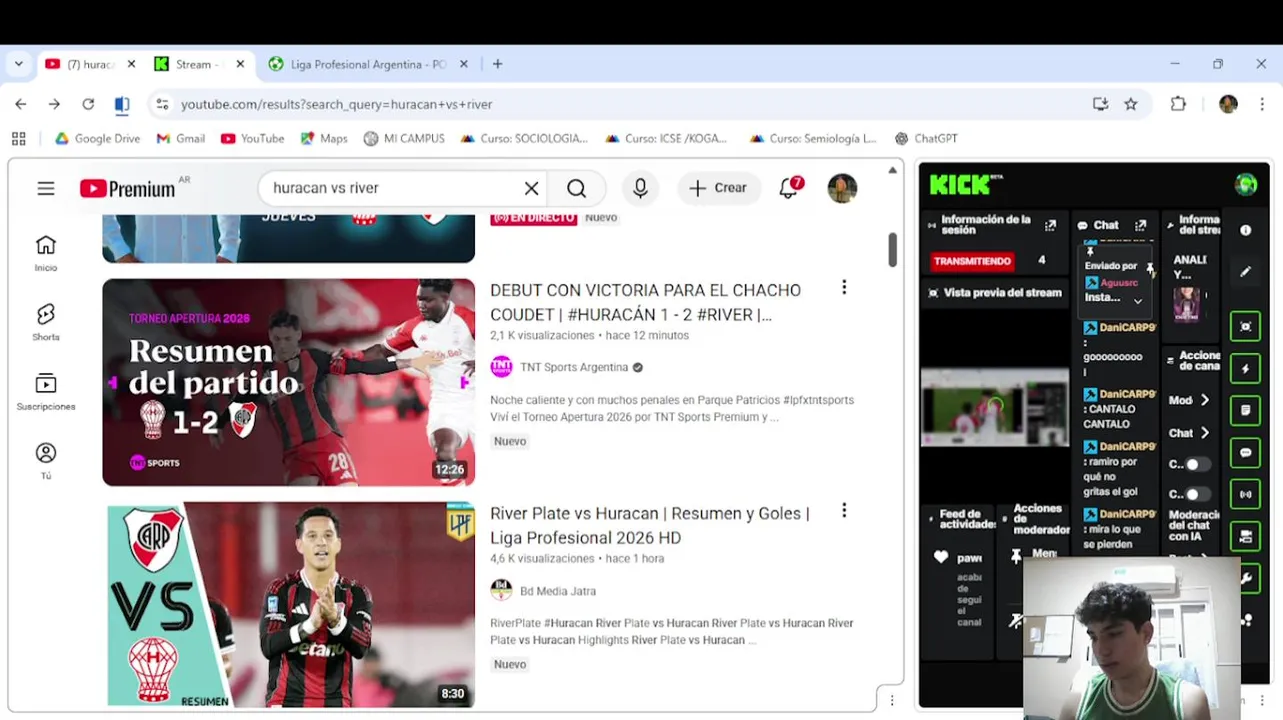Screen dimensions: 1283x720
Task: Switch to the Liga Profesional Argentina tab
Action: coord(367,64)
